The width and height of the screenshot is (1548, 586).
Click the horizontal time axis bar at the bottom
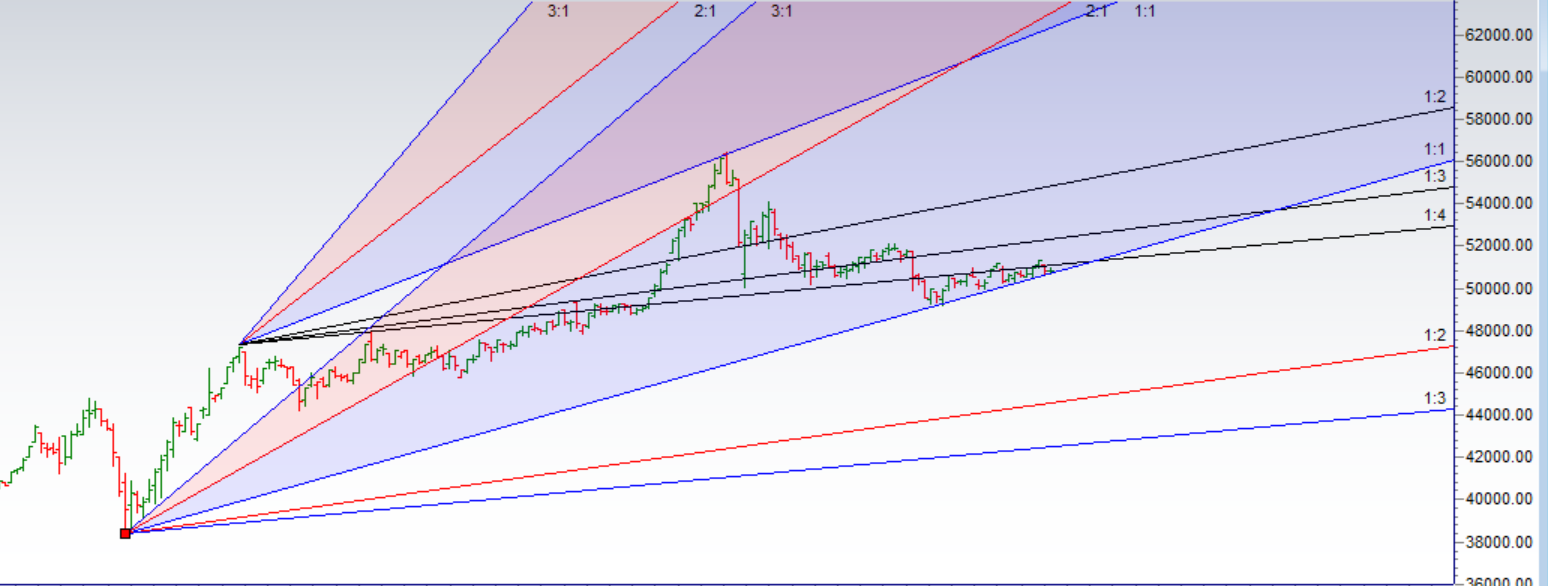[700, 577]
